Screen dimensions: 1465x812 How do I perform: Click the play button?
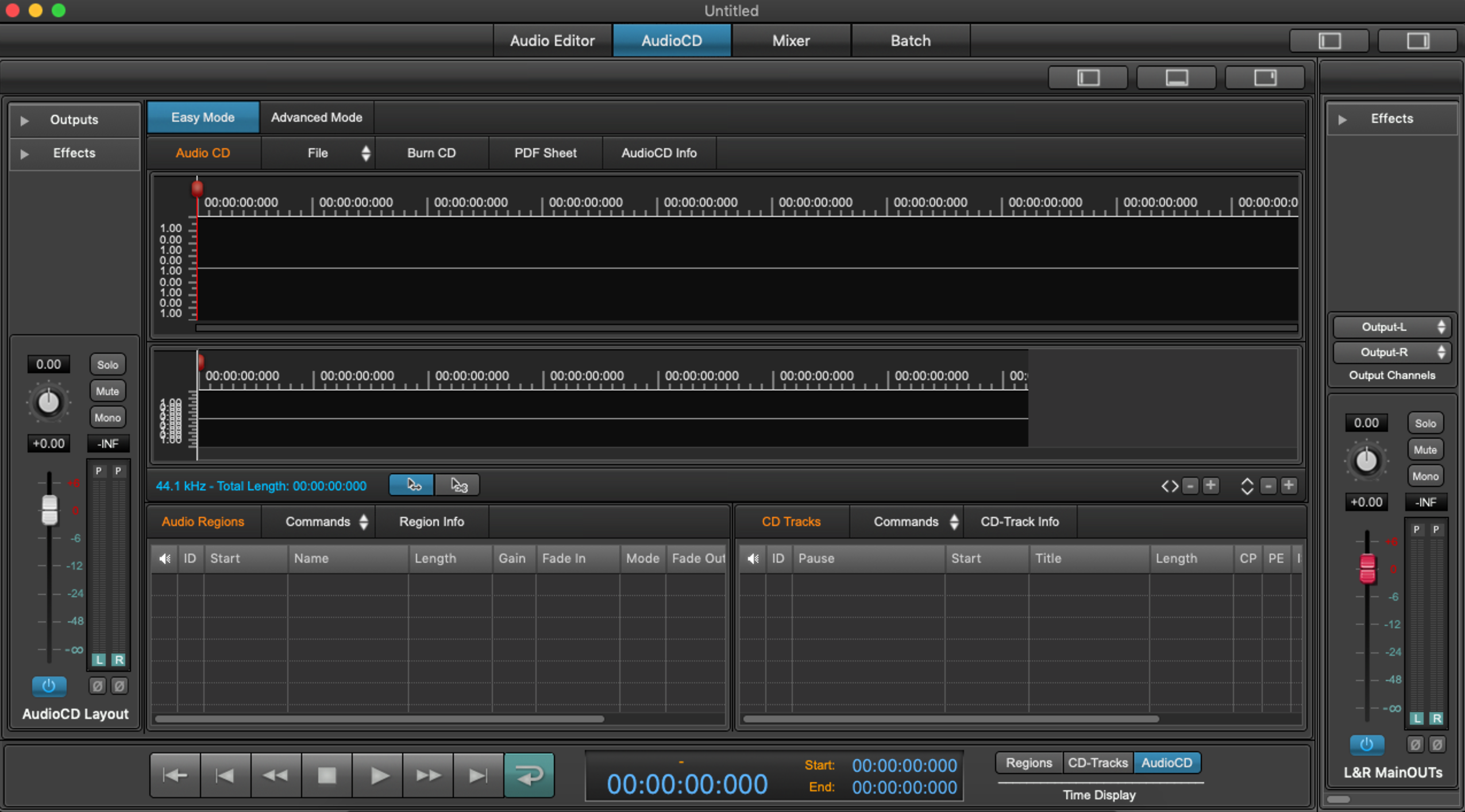(377, 775)
